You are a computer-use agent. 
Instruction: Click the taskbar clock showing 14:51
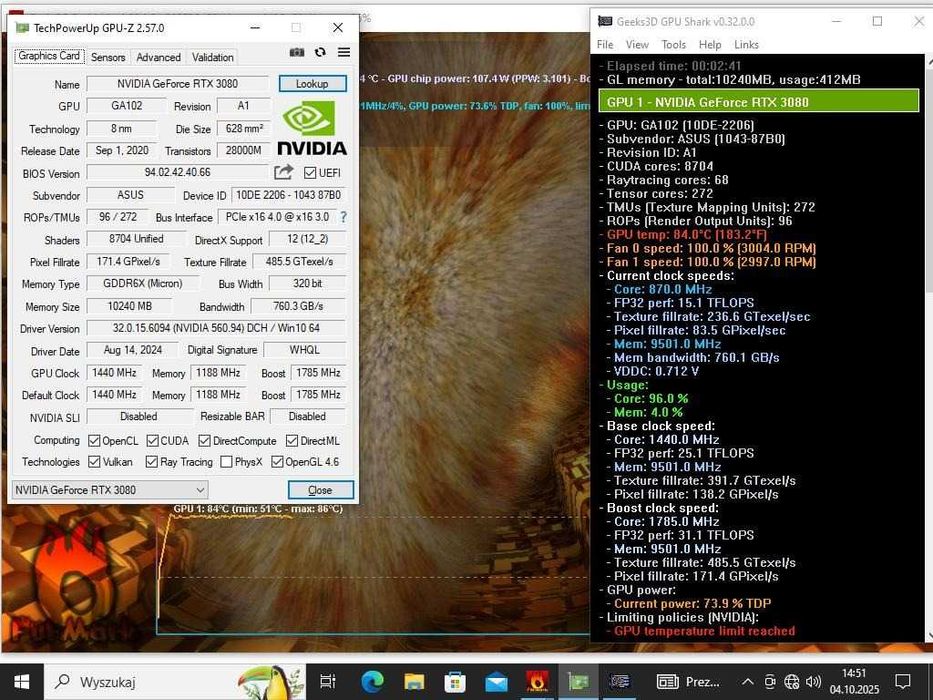pyautogui.click(x=854, y=682)
